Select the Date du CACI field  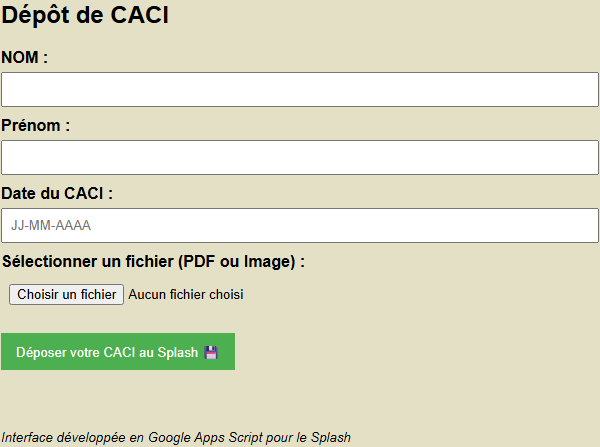click(300, 225)
